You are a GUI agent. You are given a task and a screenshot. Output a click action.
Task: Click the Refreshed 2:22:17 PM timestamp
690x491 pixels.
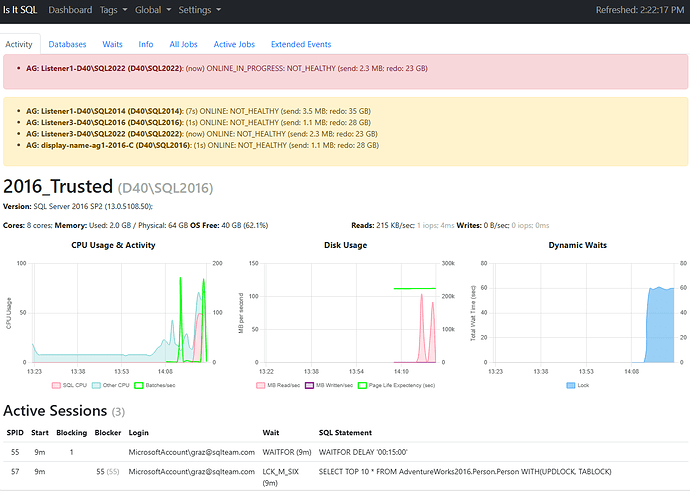pos(640,10)
